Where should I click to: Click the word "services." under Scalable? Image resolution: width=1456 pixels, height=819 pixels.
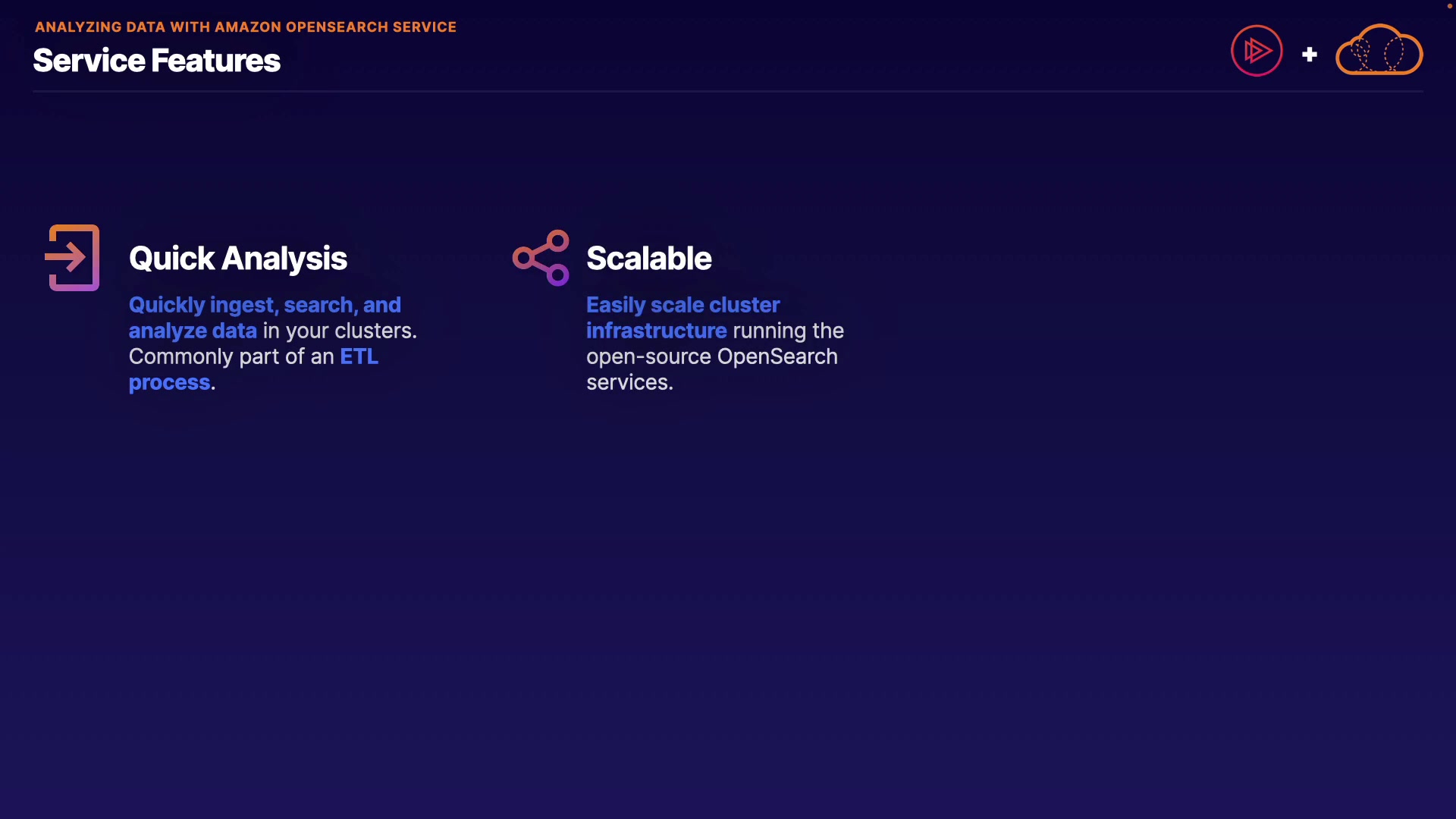click(x=629, y=382)
